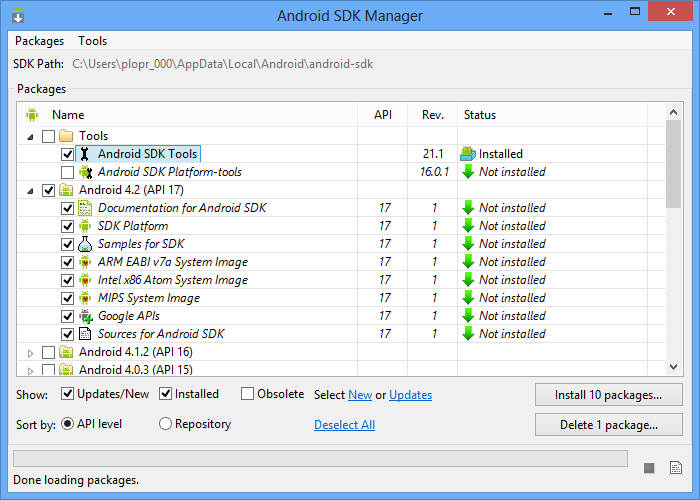Uncheck the Android SDK Tools checkbox

point(67,154)
